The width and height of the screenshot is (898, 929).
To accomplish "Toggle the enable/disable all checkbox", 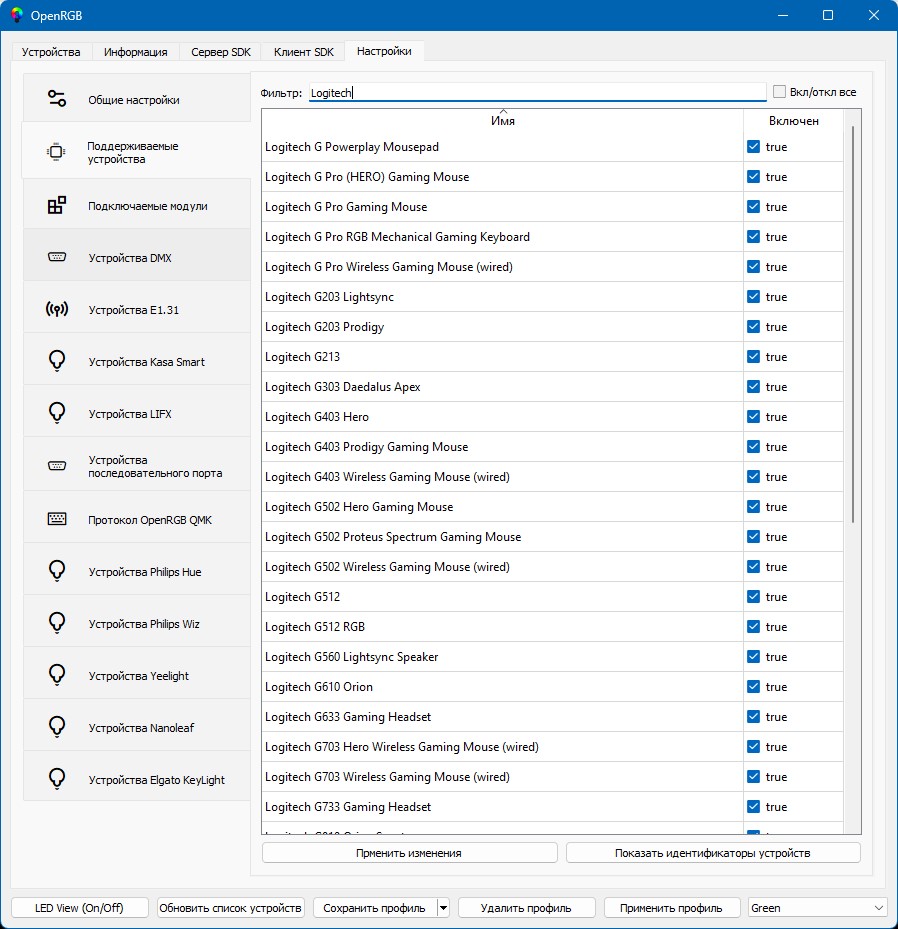I will [780, 92].
